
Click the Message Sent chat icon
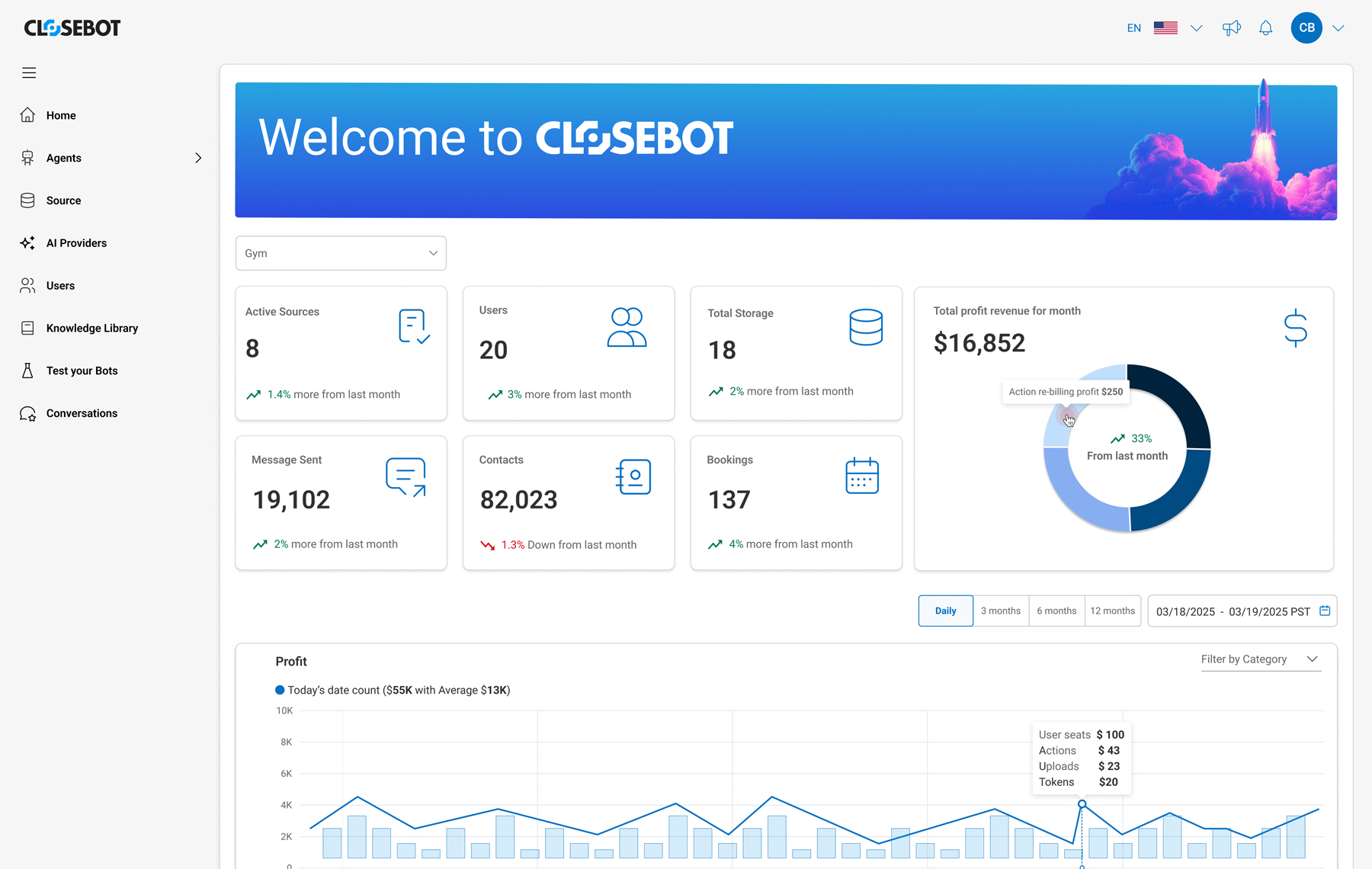coord(406,477)
